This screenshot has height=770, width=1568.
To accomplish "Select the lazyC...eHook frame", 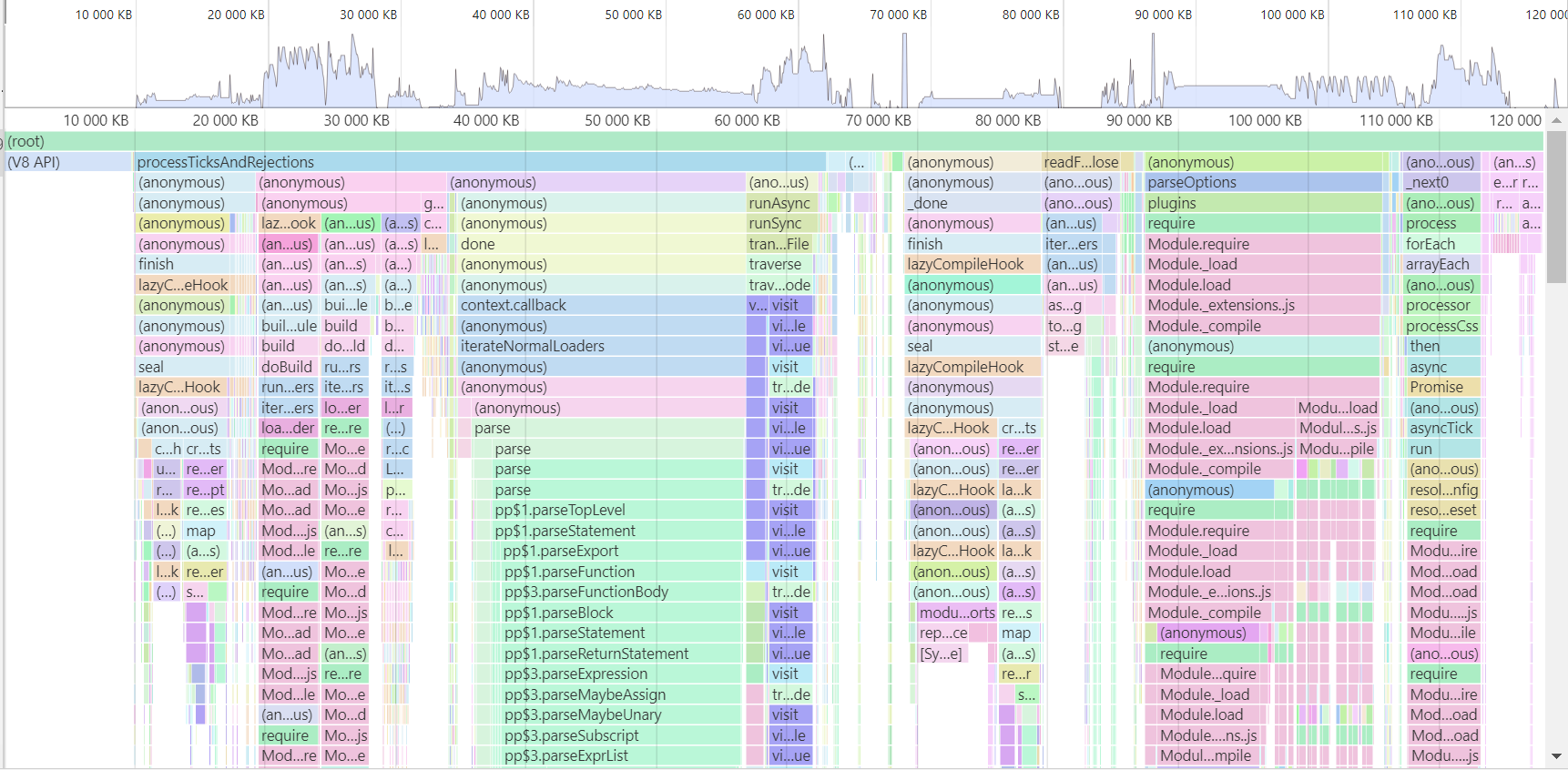I will [183, 285].
